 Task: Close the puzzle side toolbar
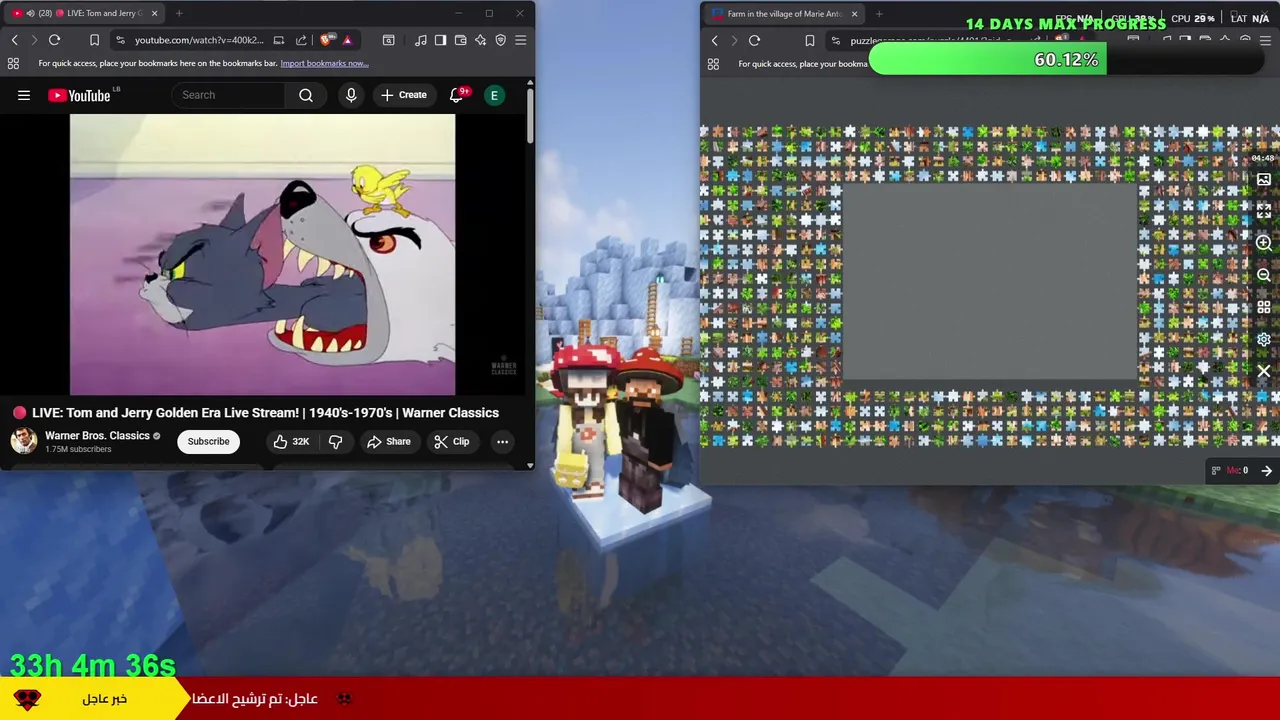(1264, 371)
